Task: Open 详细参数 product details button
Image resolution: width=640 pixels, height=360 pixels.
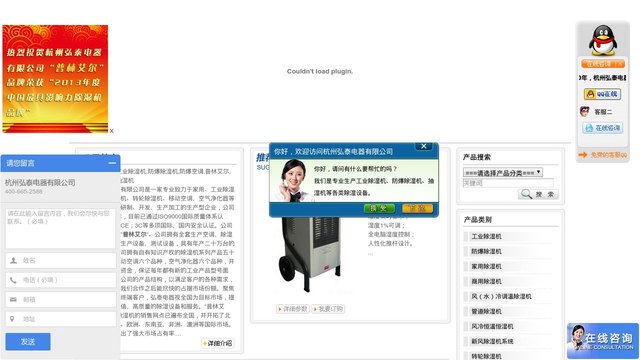Action: point(292,309)
